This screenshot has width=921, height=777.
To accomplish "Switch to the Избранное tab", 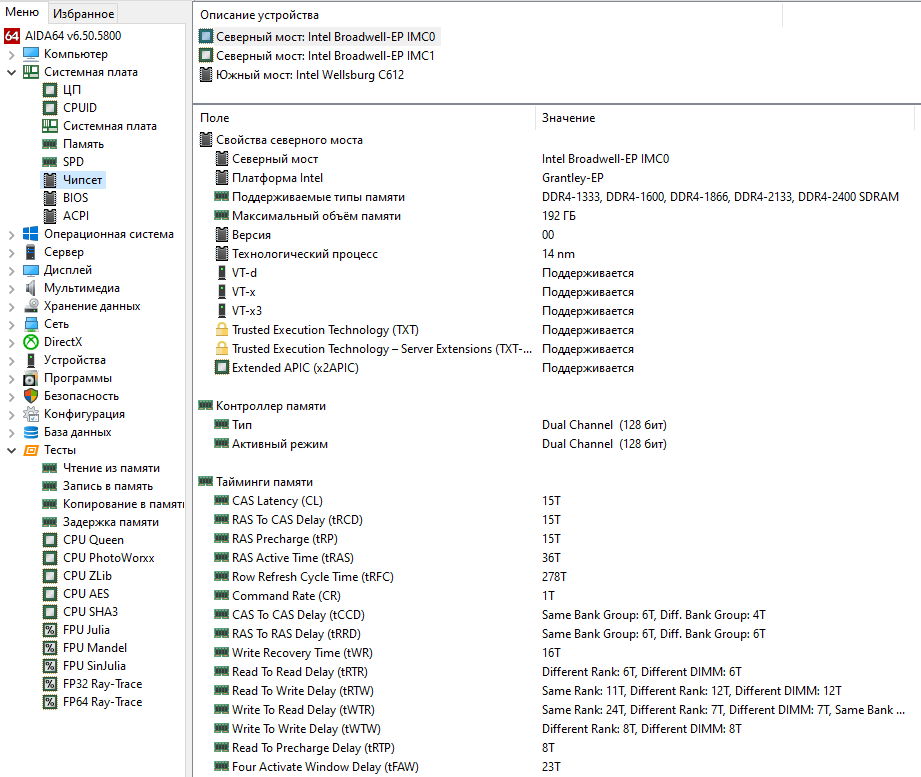I will tap(83, 13).
